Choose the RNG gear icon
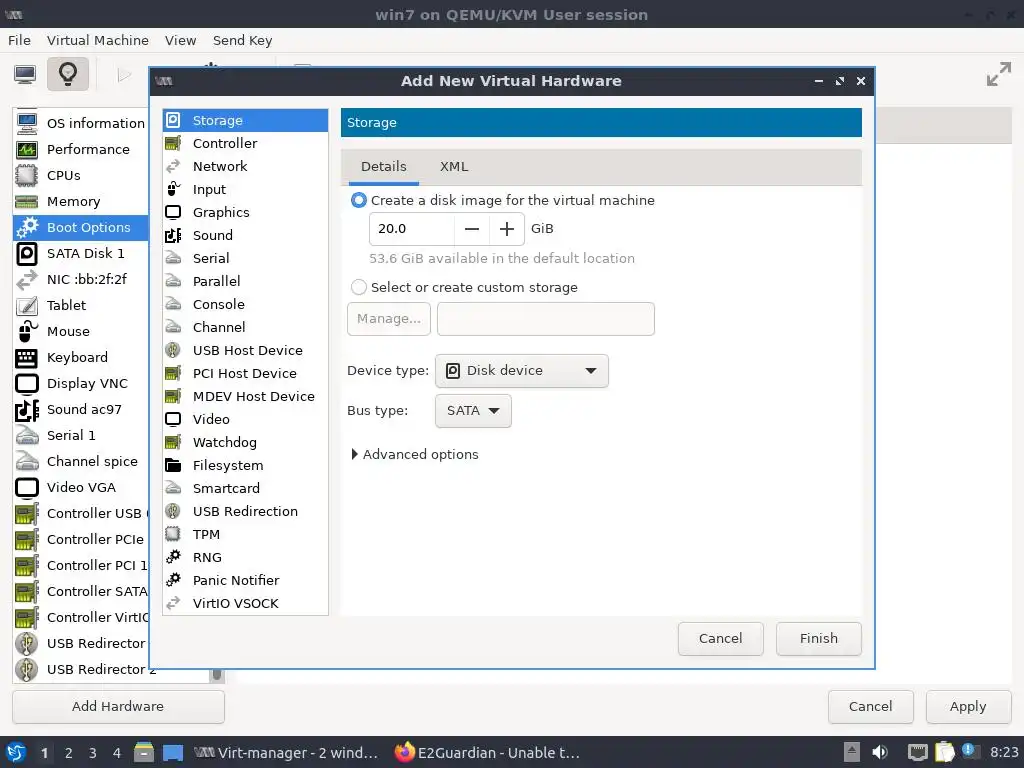The height and width of the screenshot is (768, 1024). 173,557
